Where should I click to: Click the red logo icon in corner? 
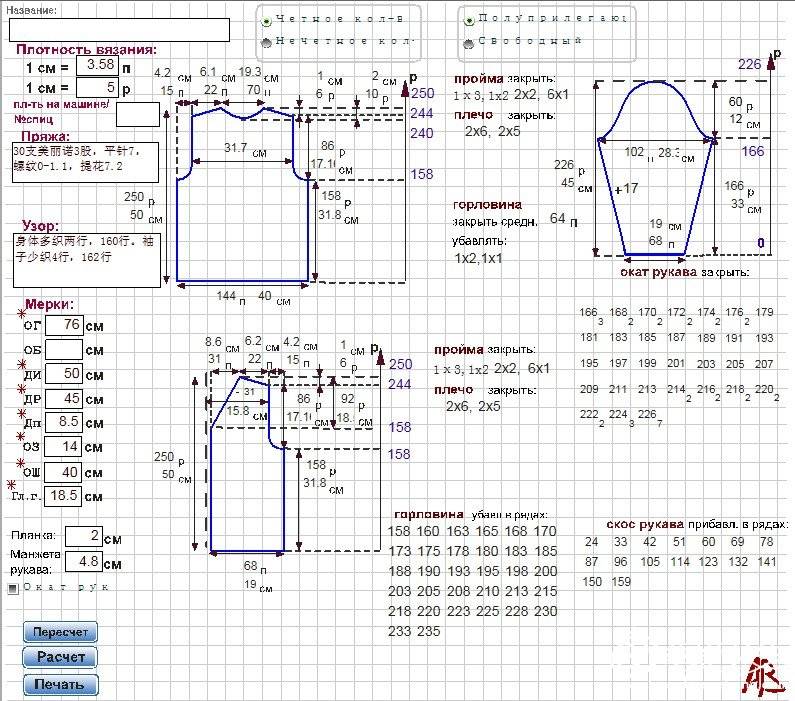[762, 676]
